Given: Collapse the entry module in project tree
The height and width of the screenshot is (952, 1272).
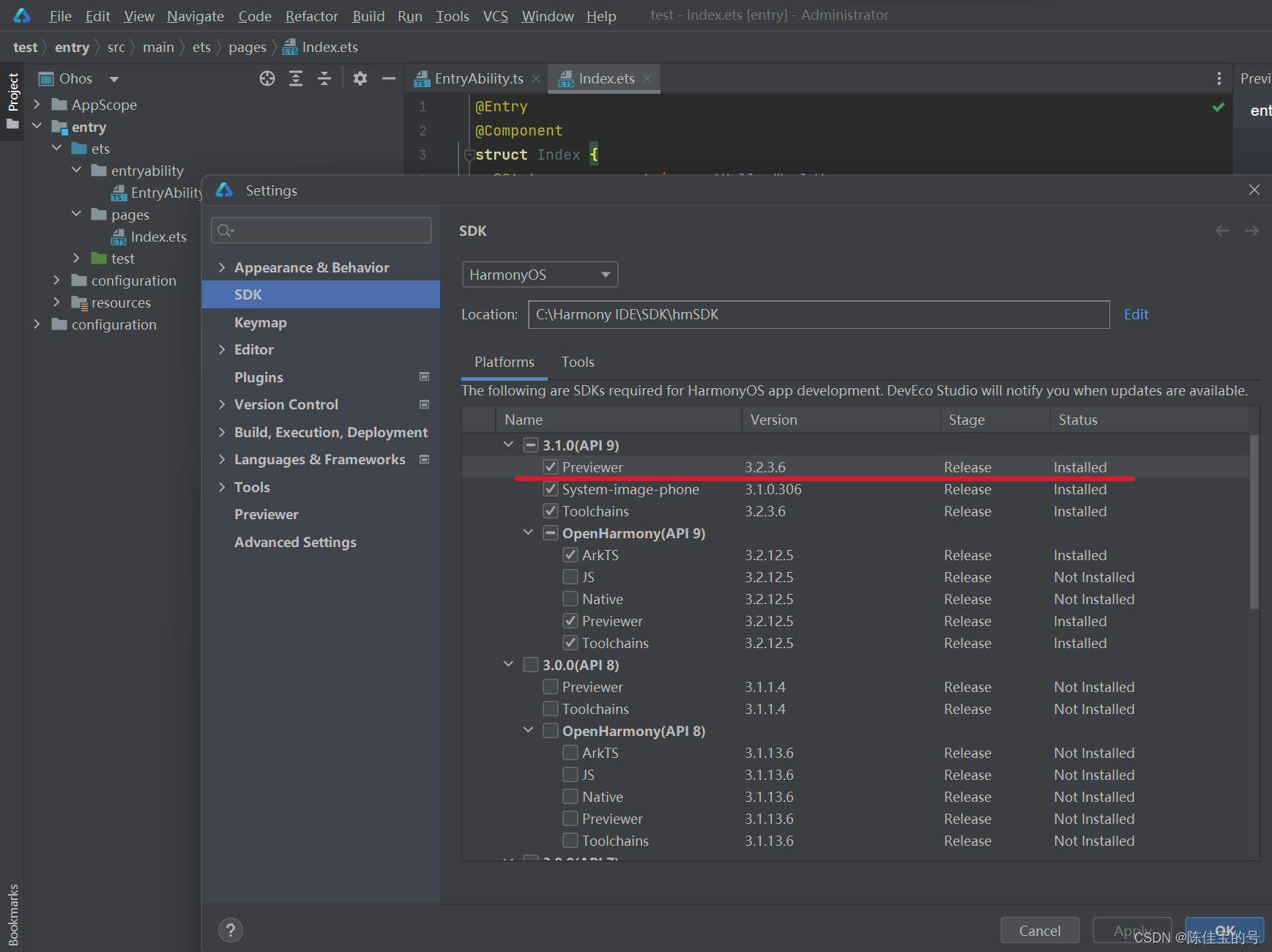Looking at the screenshot, I should 37,127.
